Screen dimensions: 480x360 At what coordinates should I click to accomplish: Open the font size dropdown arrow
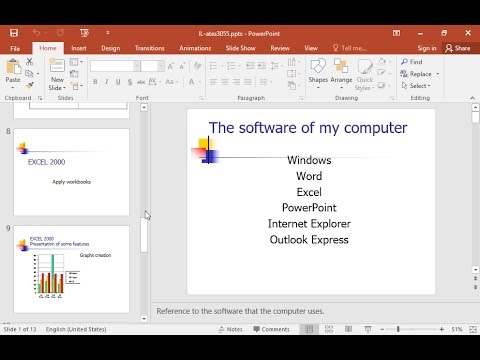pyautogui.click(x=161, y=66)
